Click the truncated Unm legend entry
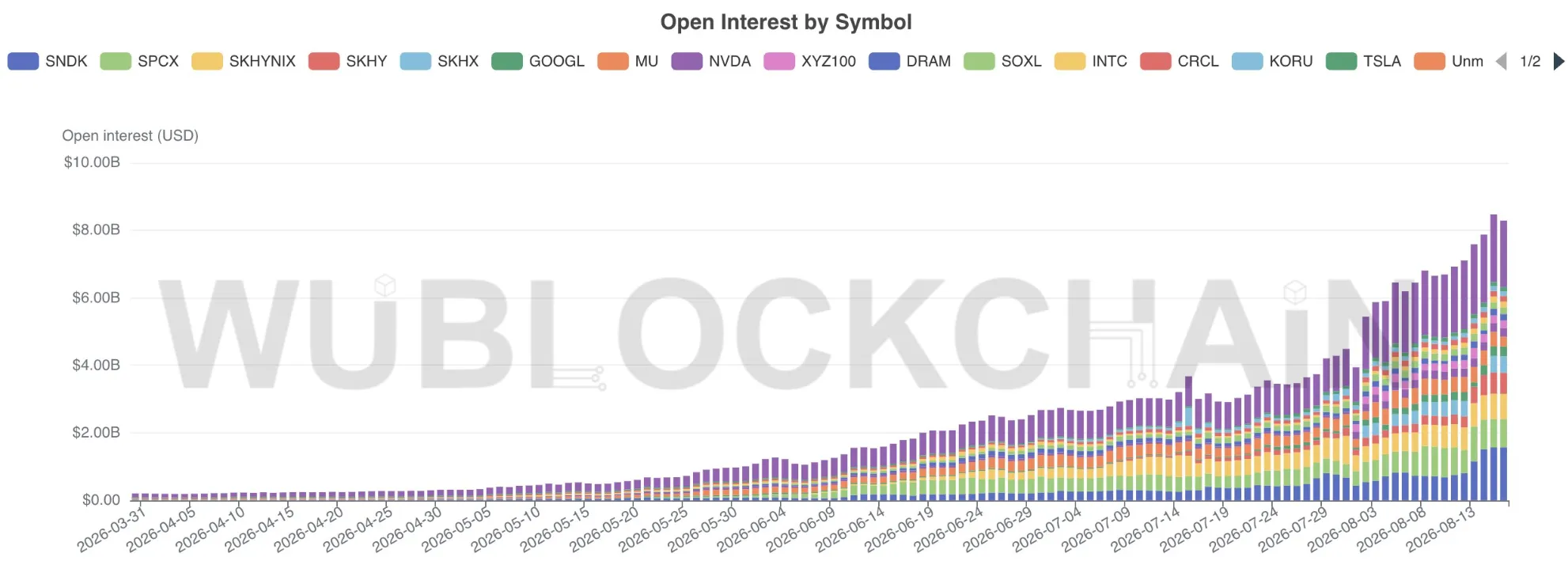The height and width of the screenshot is (561, 1568). (1449, 61)
